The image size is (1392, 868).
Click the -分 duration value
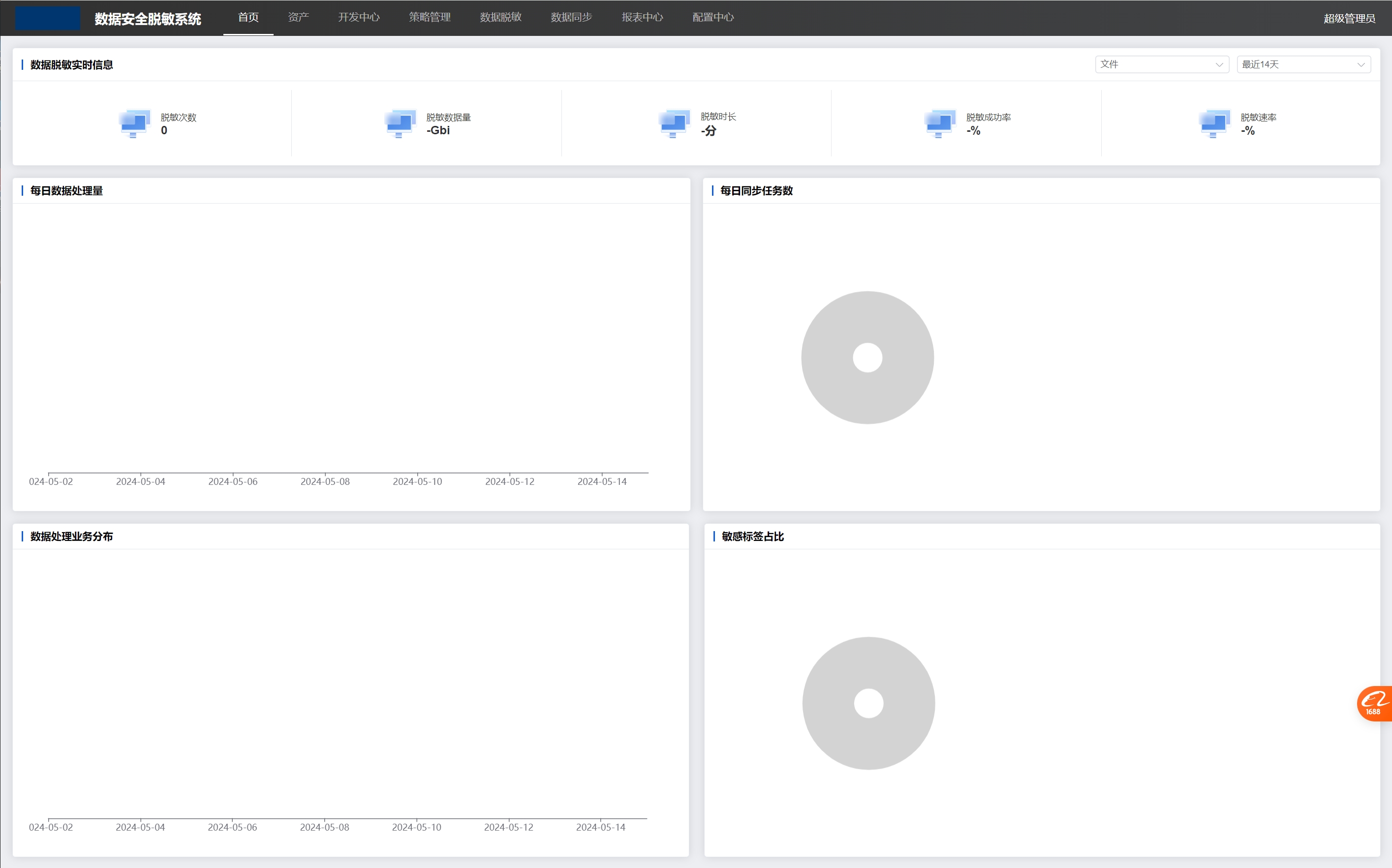click(x=709, y=131)
